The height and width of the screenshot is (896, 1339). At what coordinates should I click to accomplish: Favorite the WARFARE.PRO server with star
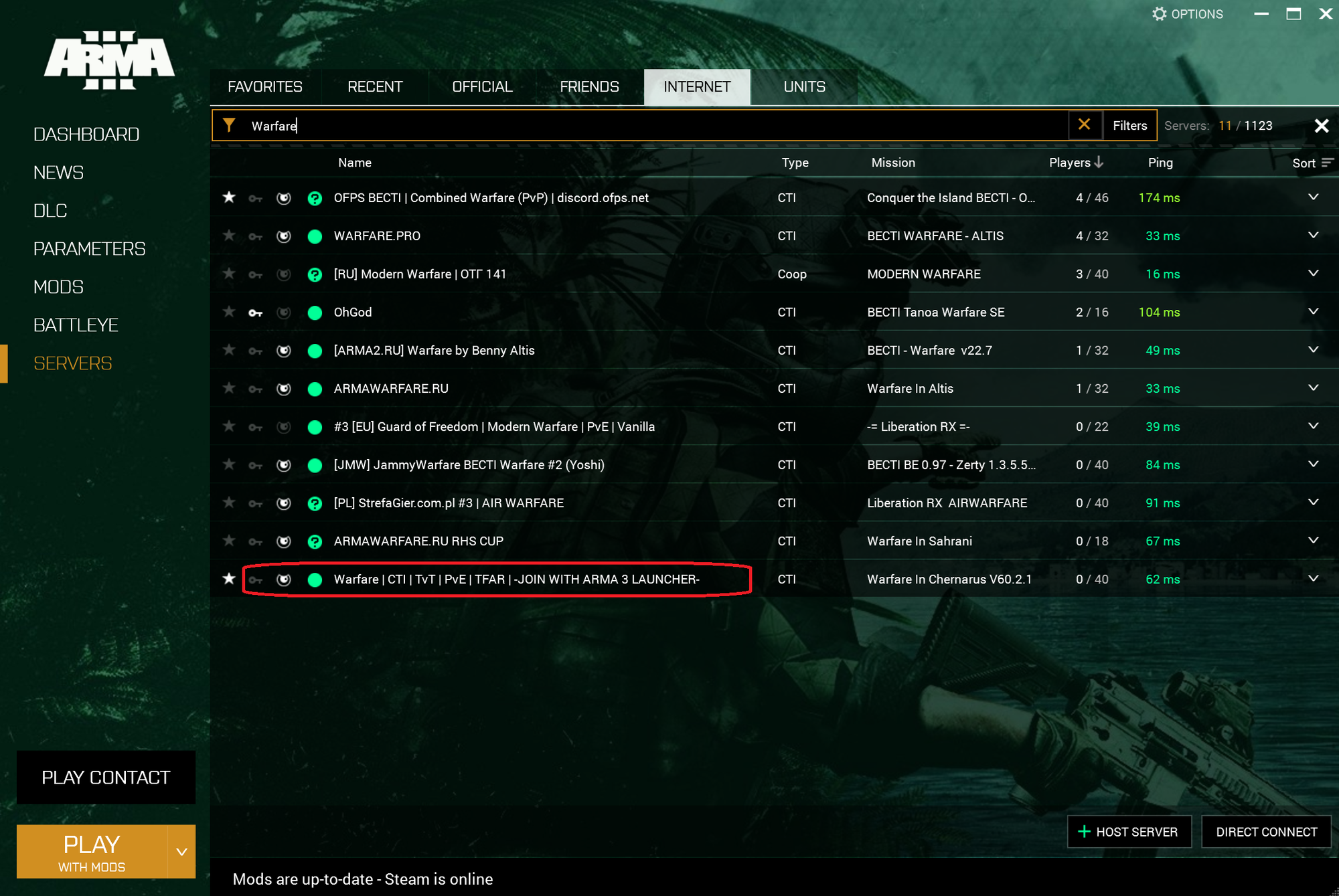(229, 236)
